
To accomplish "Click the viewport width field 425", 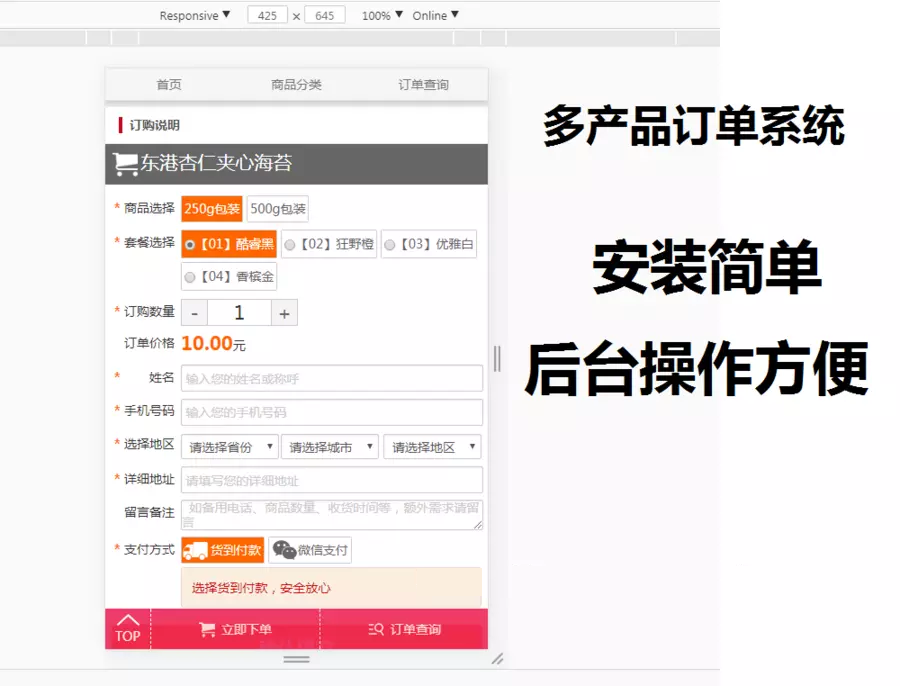I will click(x=267, y=15).
